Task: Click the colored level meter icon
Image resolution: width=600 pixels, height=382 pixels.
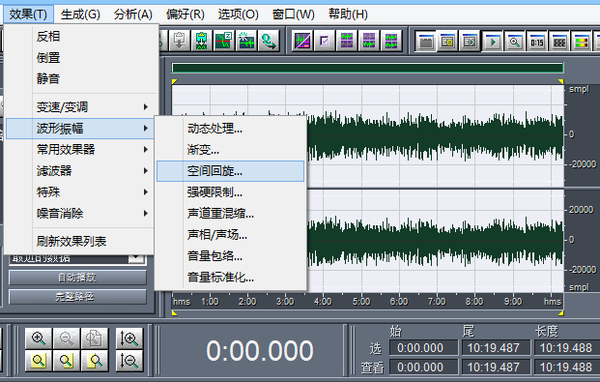Action: coord(581,41)
